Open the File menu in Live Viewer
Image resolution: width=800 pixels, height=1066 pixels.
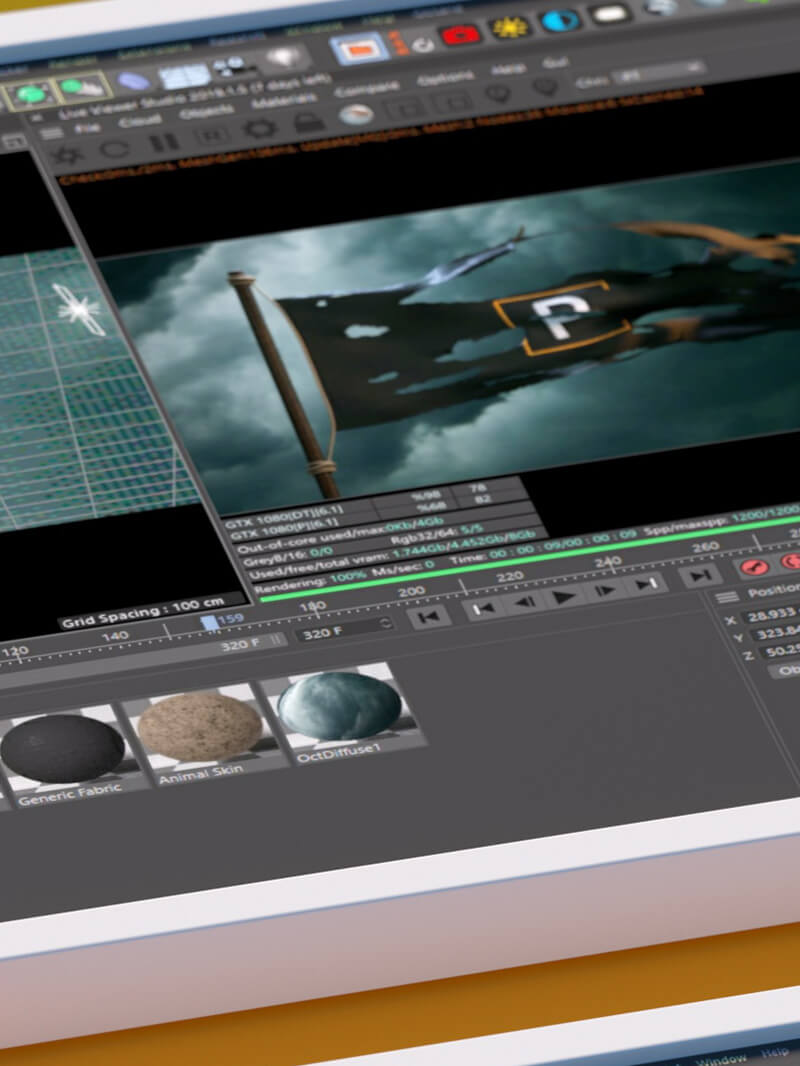(x=88, y=127)
